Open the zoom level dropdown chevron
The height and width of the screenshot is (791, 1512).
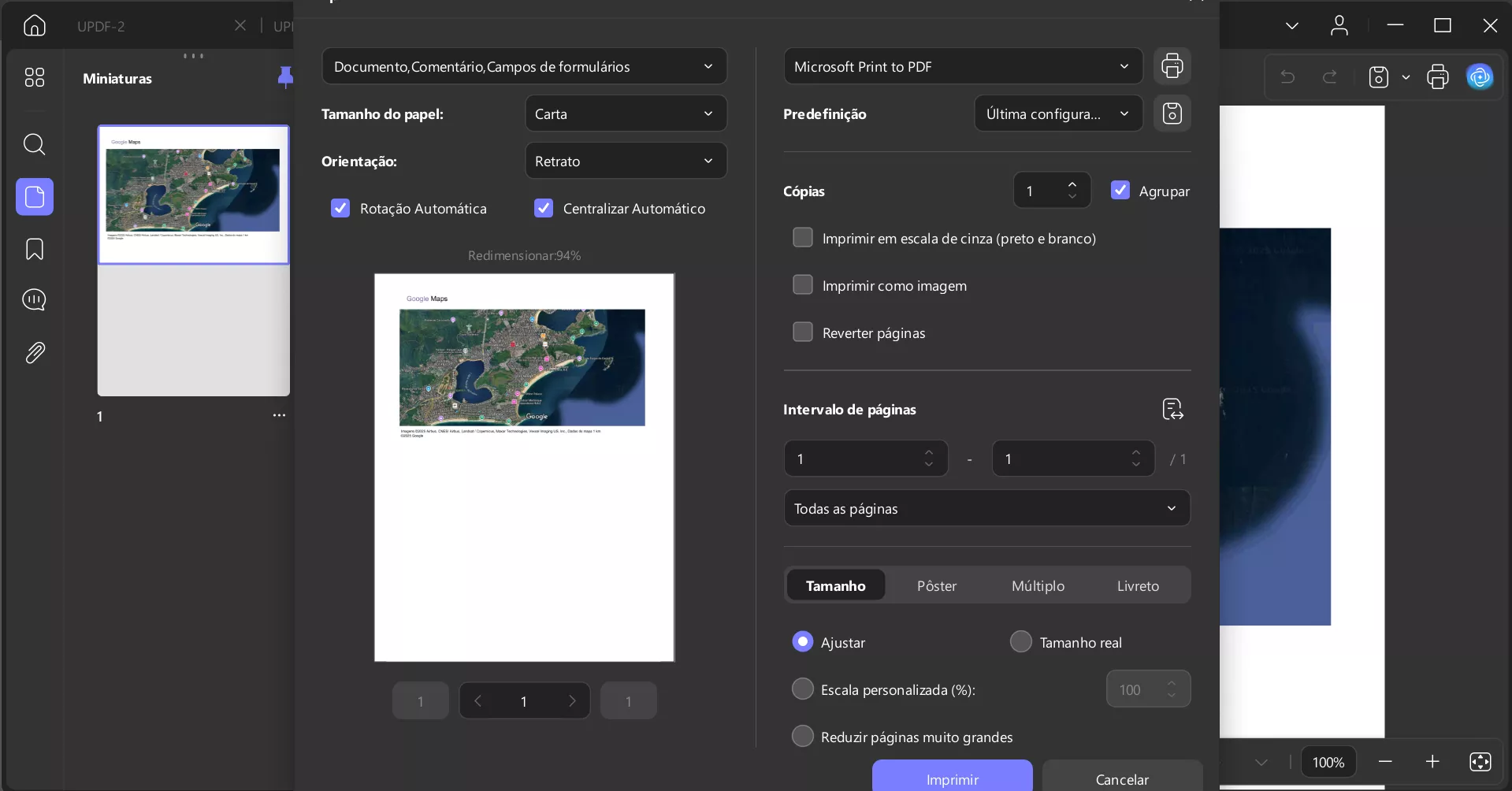[1261, 762]
